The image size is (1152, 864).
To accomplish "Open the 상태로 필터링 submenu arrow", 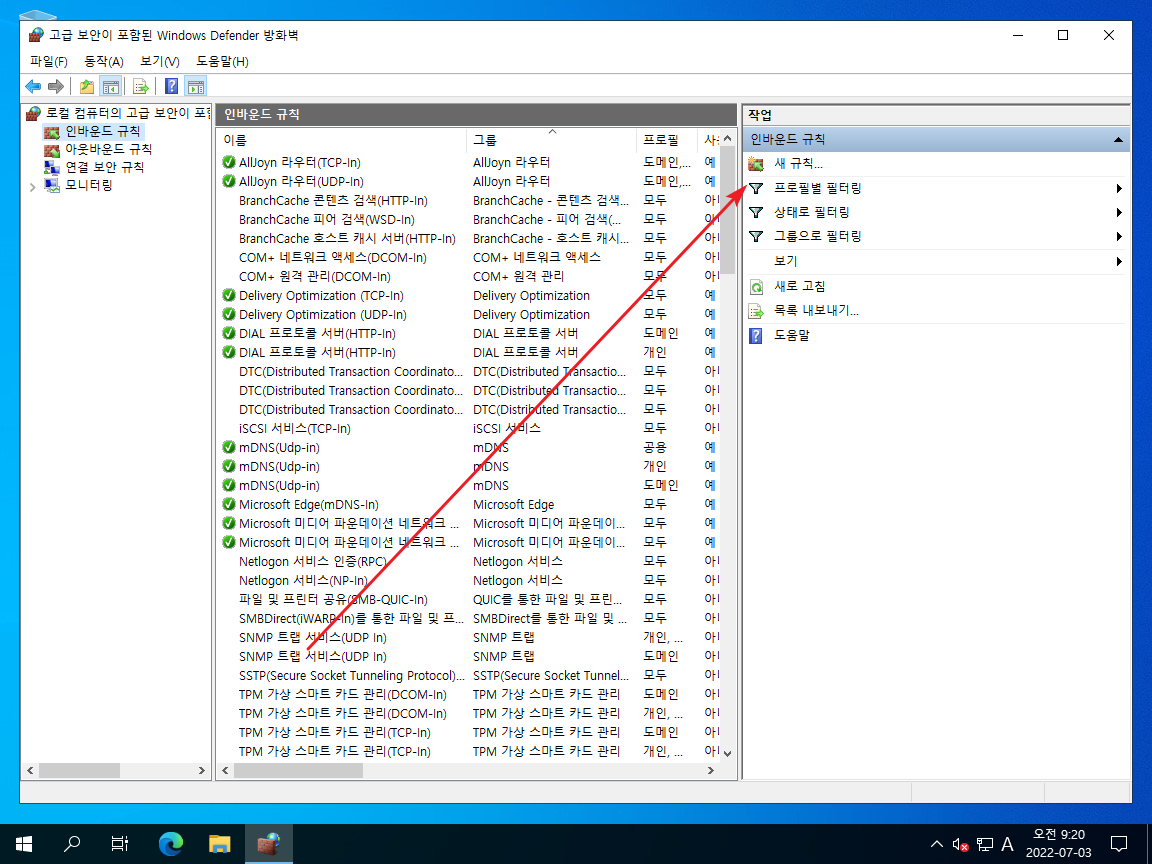I will (1119, 212).
